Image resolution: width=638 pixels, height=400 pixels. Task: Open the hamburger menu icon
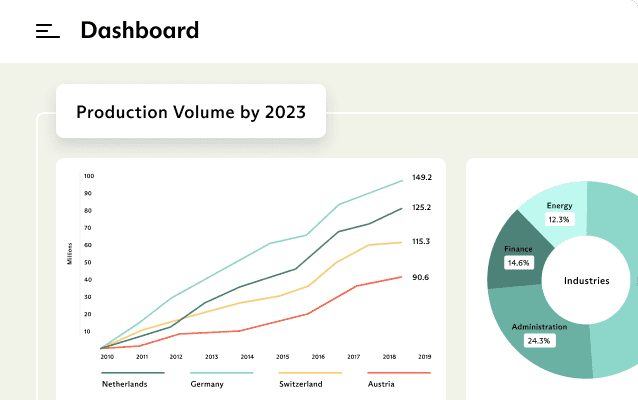48,31
